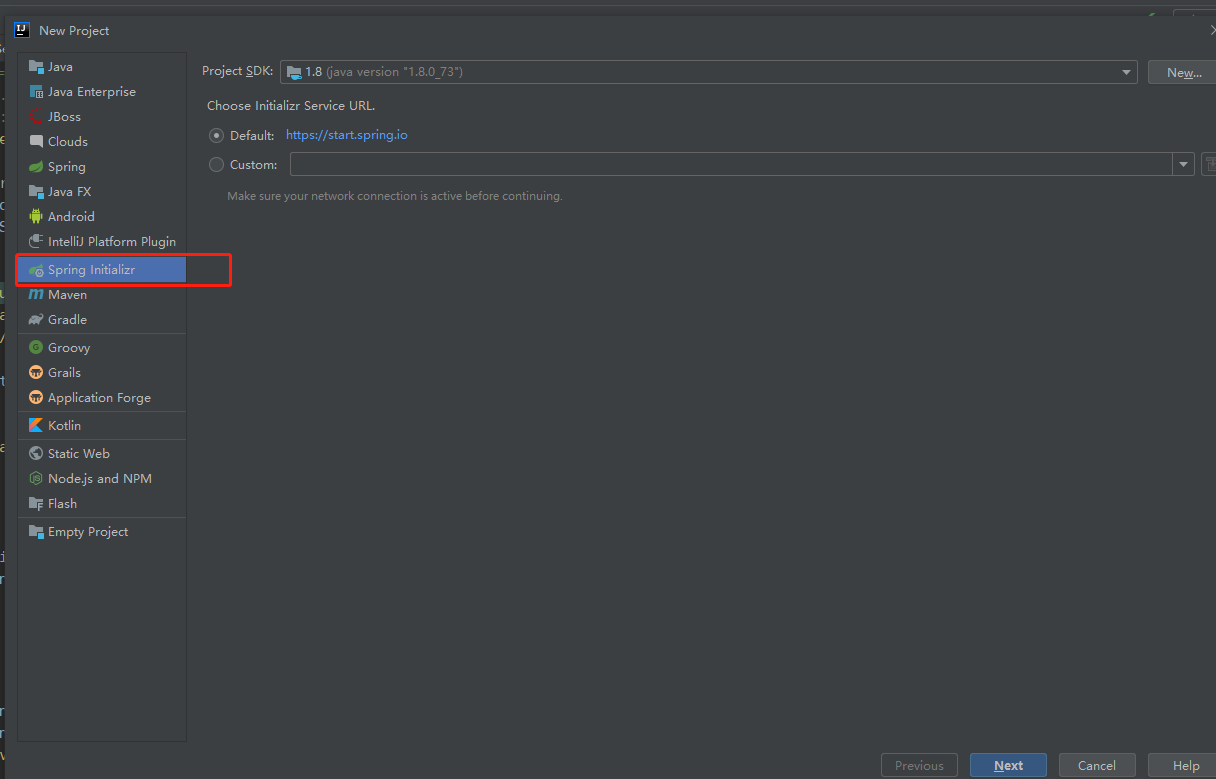1216x779 pixels.
Task: Select the Java project type icon
Action: click(x=36, y=67)
